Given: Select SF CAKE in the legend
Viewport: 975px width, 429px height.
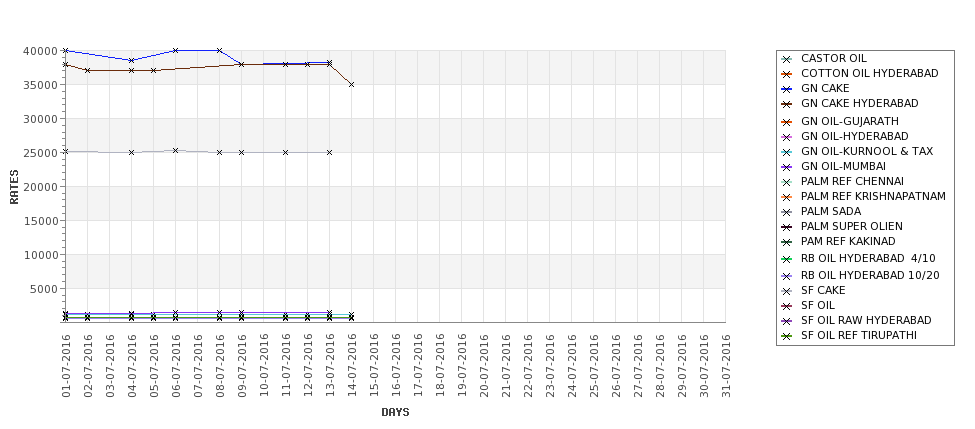Looking at the screenshot, I should [x=813, y=290].
